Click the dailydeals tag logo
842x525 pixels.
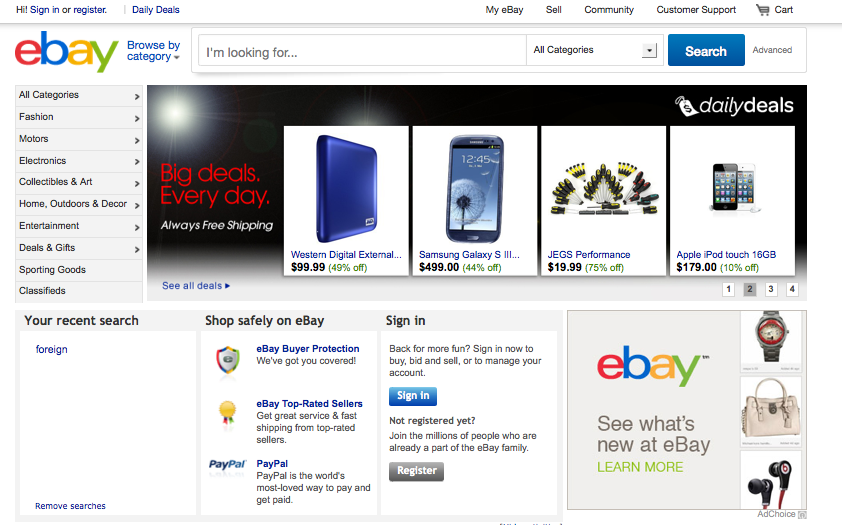coord(735,106)
